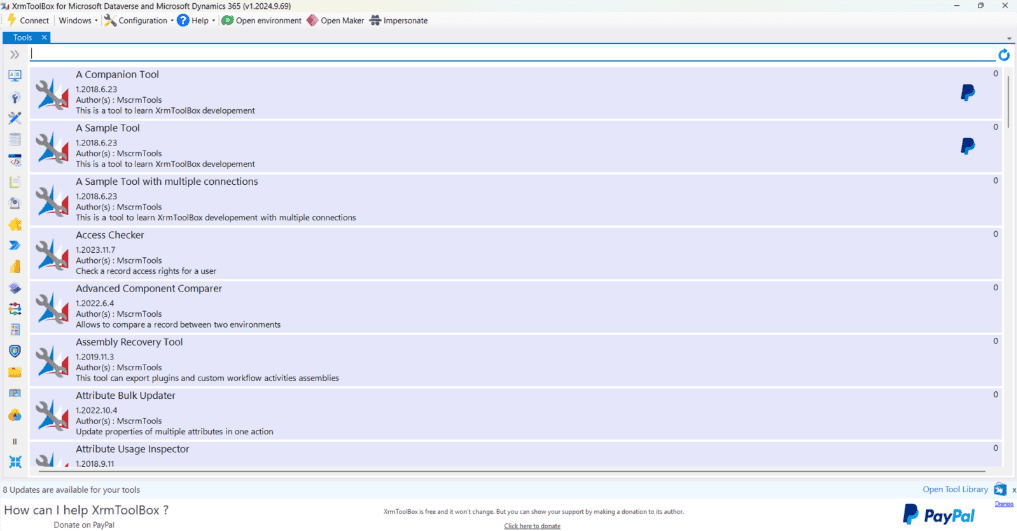Viewport: 1017px width, 531px height.
Task: Expand the left sidebar with double chevron
Action: pyautogui.click(x=15, y=54)
